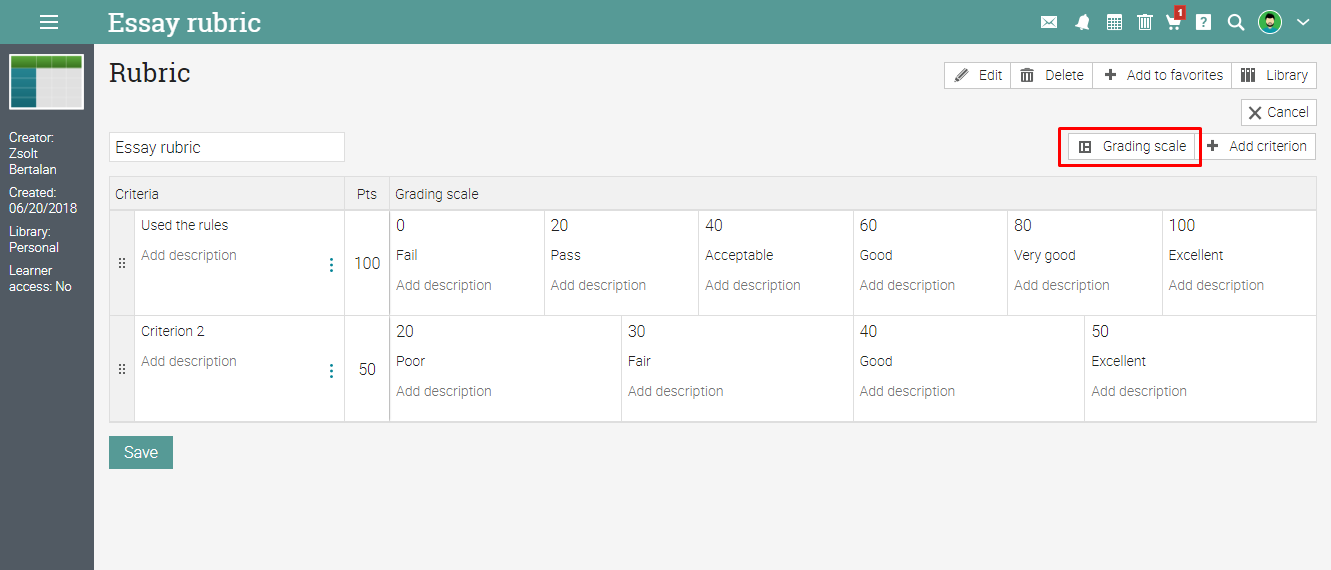1331x570 pixels.
Task: Check the notifications bell
Action: click(1082, 22)
